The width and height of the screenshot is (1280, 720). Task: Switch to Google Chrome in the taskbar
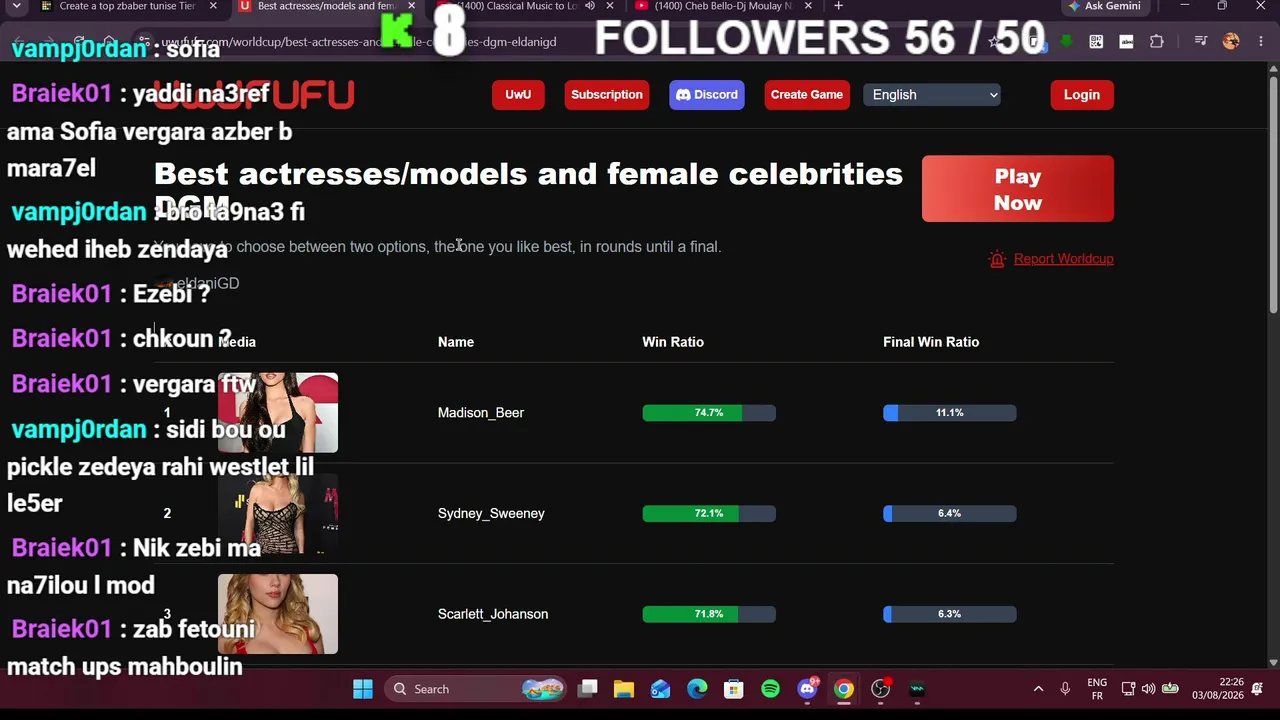tap(844, 689)
